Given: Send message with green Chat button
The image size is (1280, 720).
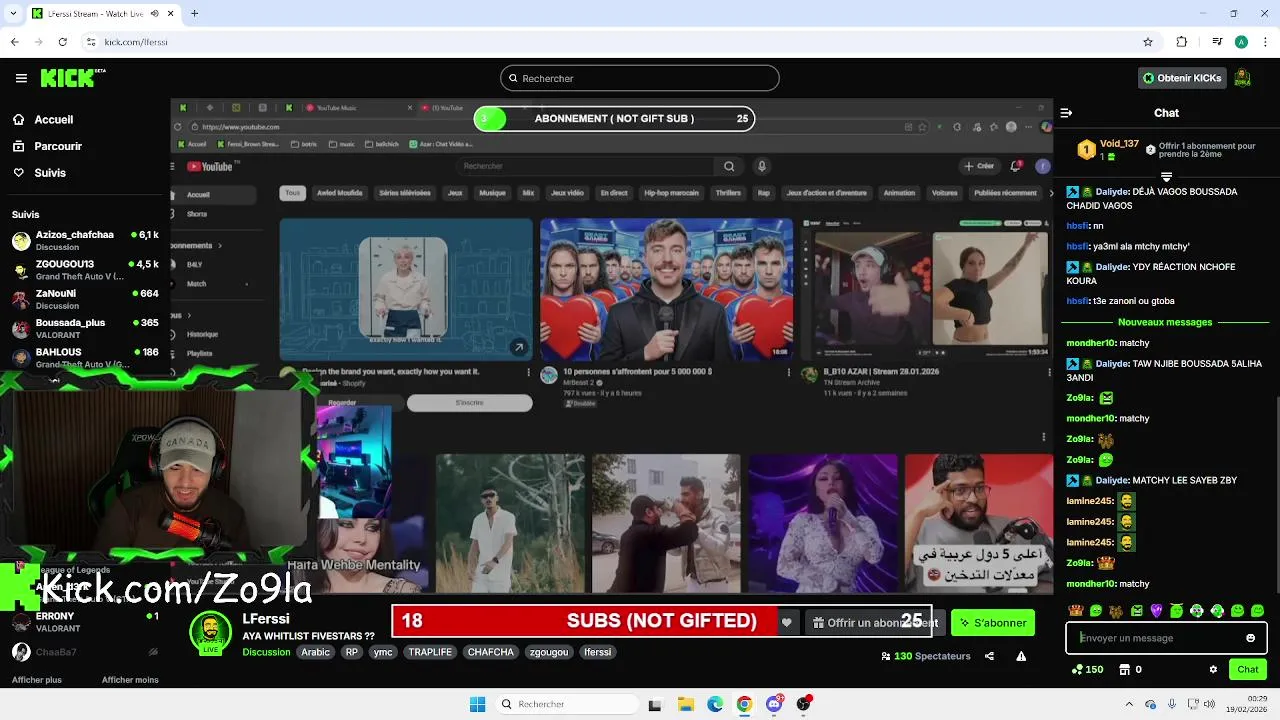Looking at the screenshot, I should (x=1248, y=669).
